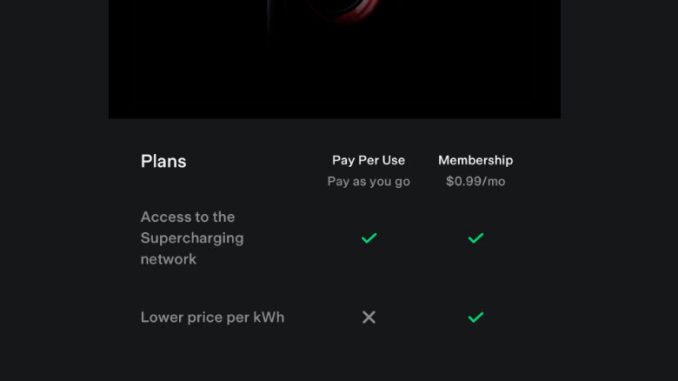678x381 pixels.
Task: Click the 'Lower price per kWh' row label
Action: tap(212, 317)
